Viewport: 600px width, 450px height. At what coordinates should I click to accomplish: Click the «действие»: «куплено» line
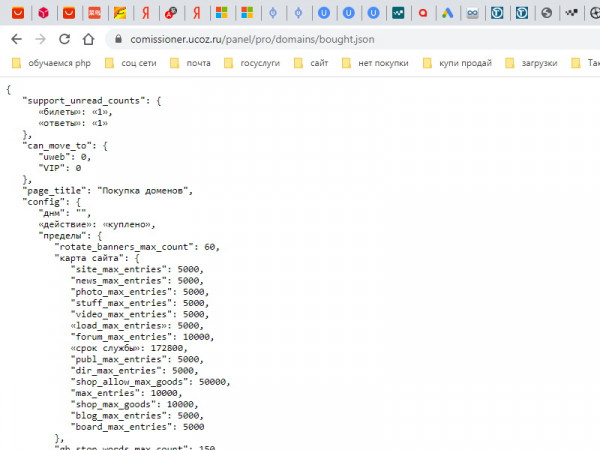tap(96, 224)
